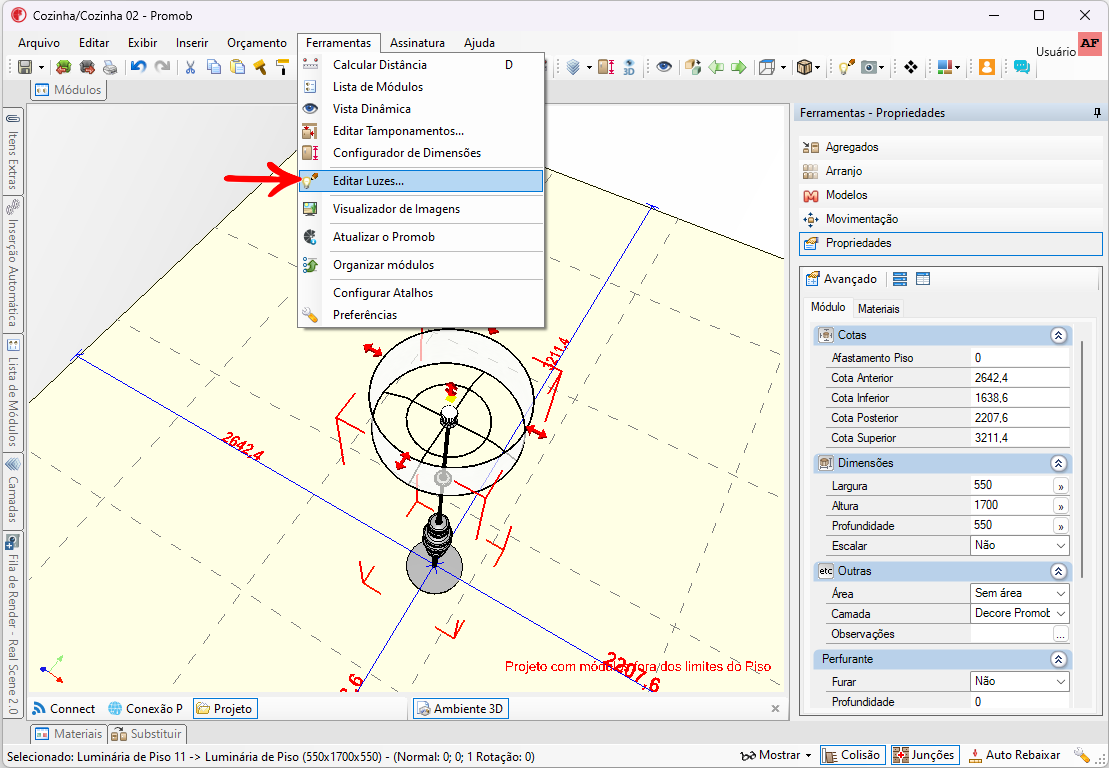Click the Redo arrow in the toolbar

163,67
